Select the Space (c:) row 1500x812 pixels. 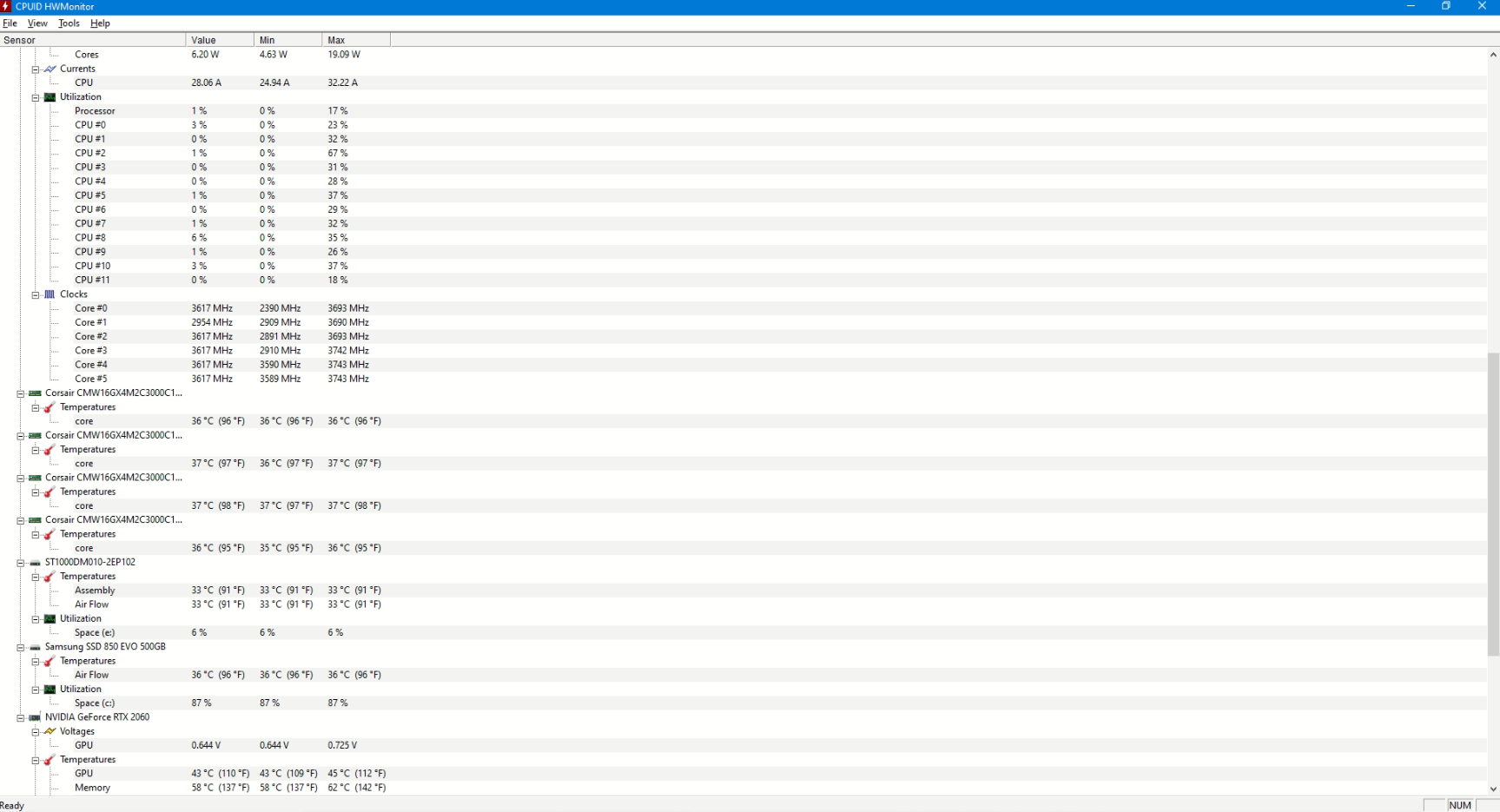[x=211, y=703]
